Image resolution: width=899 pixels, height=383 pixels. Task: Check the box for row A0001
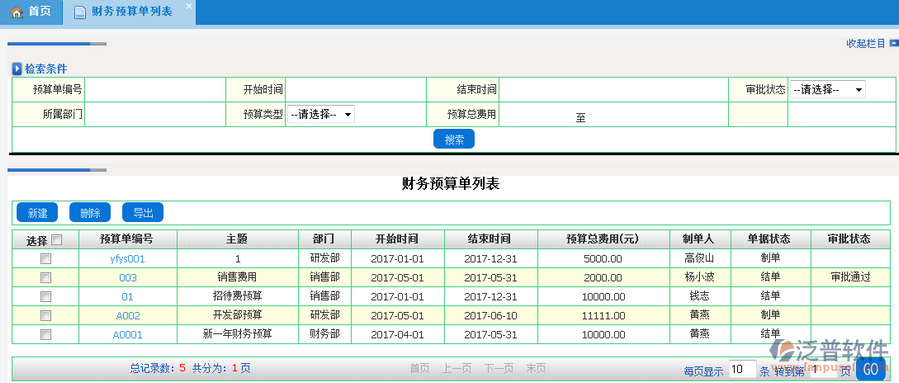[x=45, y=334]
